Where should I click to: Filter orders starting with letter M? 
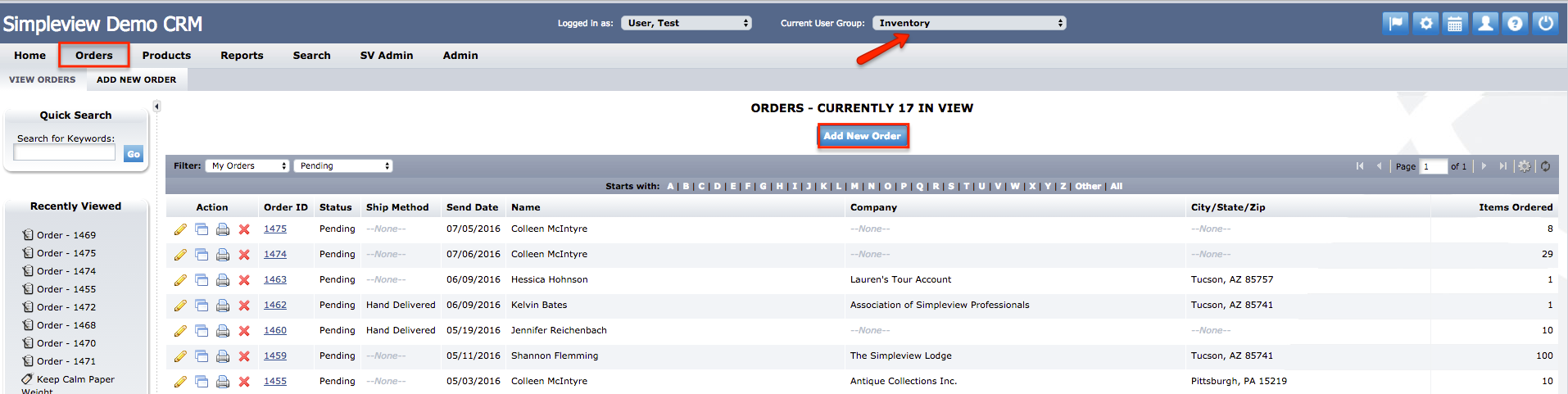point(854,186)
